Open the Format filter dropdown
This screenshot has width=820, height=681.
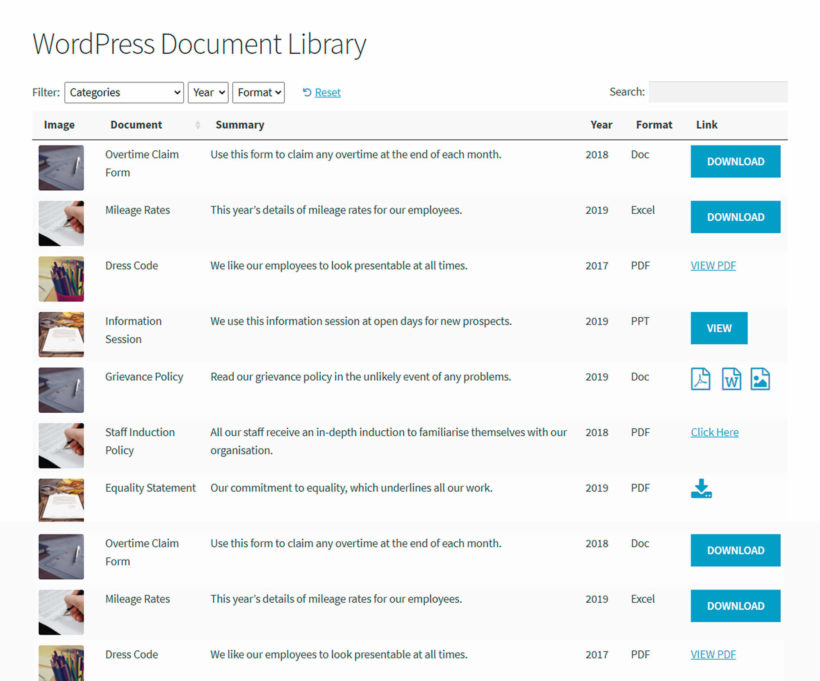click(x=258, y=91)
